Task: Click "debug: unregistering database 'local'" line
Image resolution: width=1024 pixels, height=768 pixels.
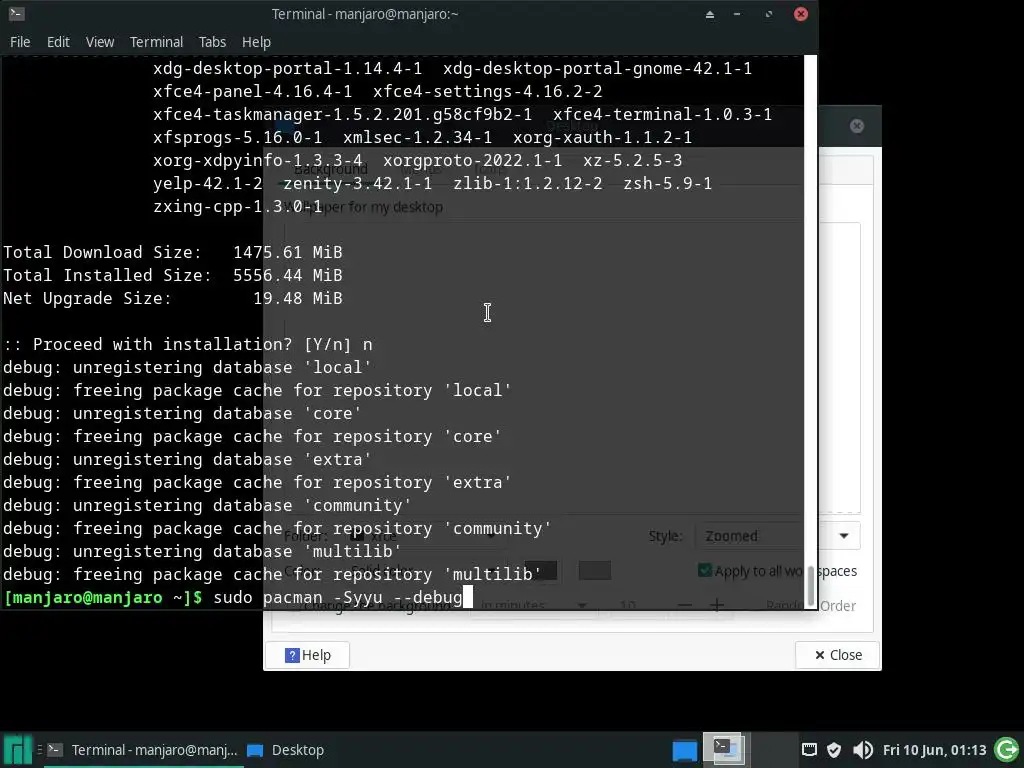Action: point(187,367)
